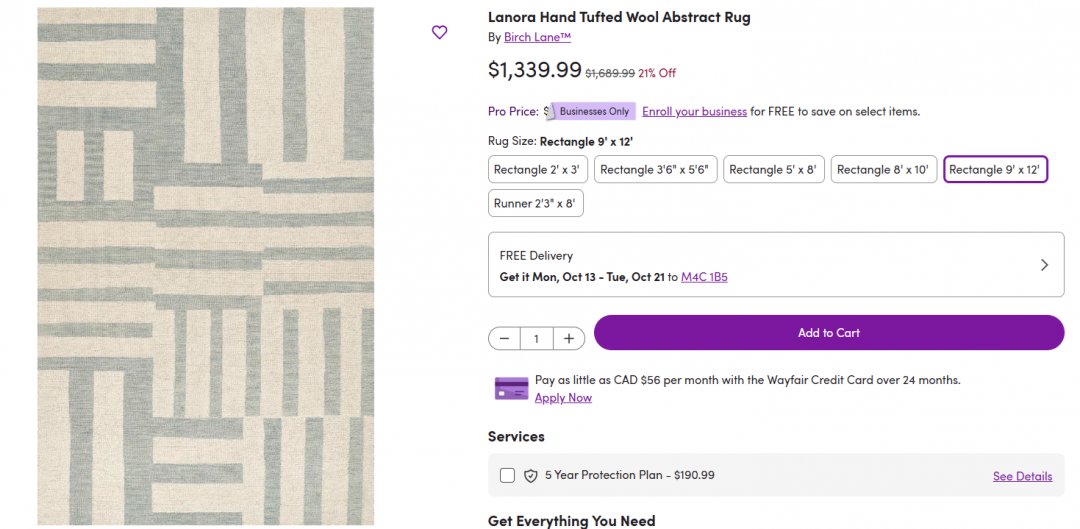Increase quantity with plus button
The image size is (1080, 529).
tap(568, 339)
